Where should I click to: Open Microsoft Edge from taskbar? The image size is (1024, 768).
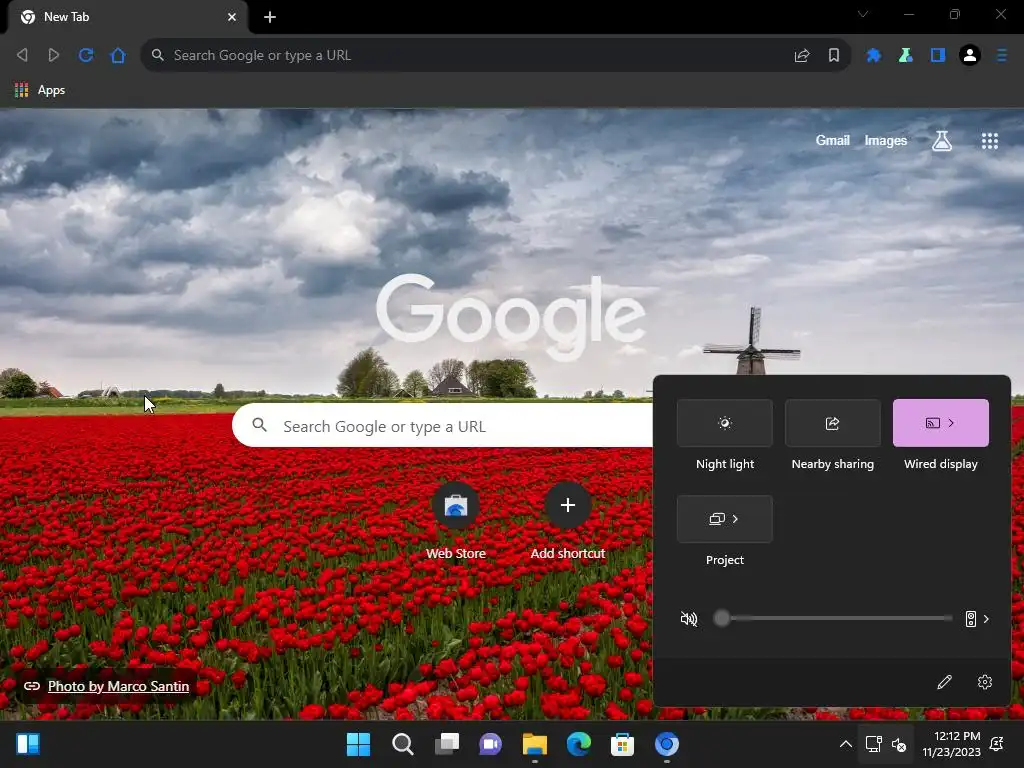[x=579, y=744]
